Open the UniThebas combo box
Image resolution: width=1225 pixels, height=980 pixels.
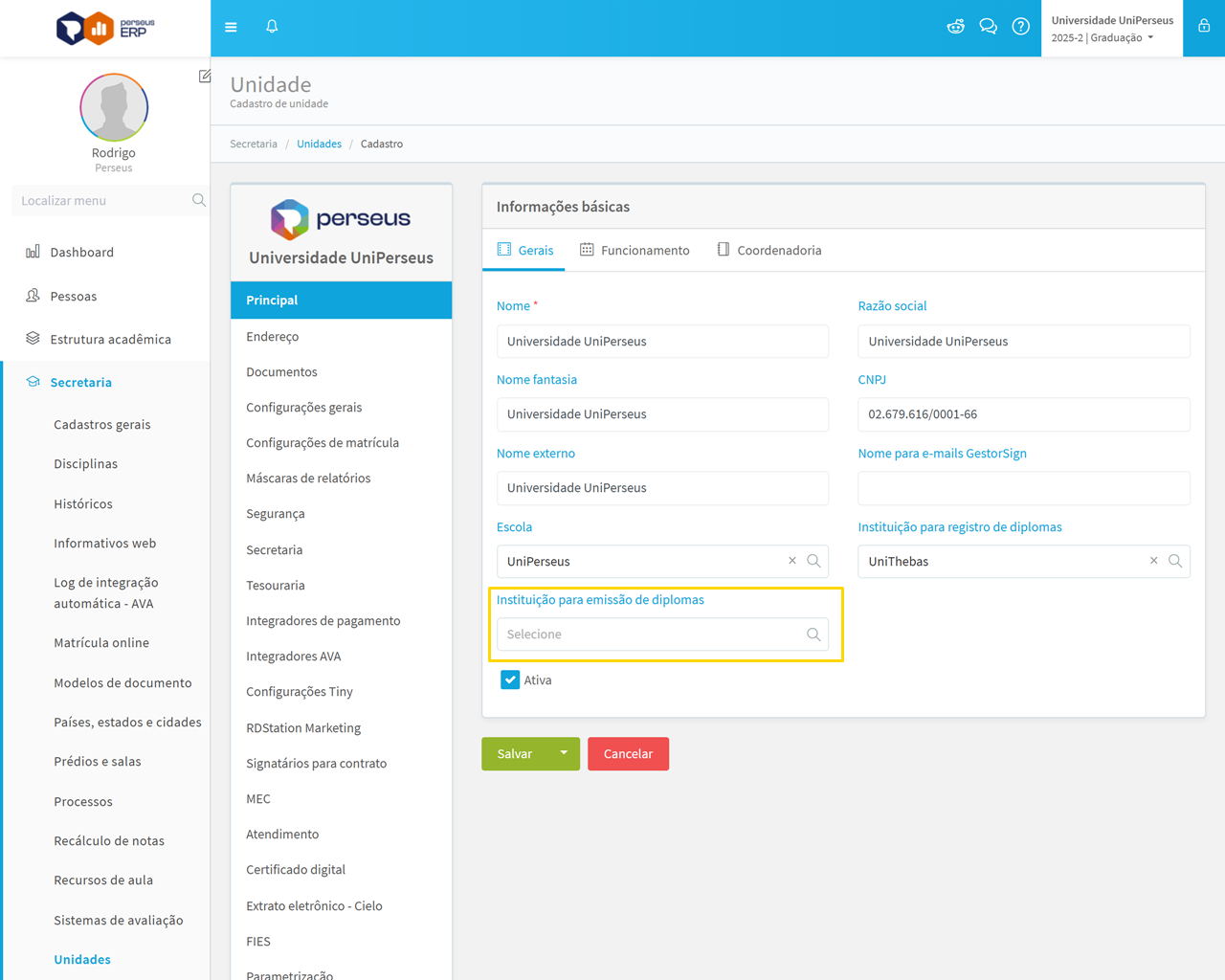(x=1024, y=561)
